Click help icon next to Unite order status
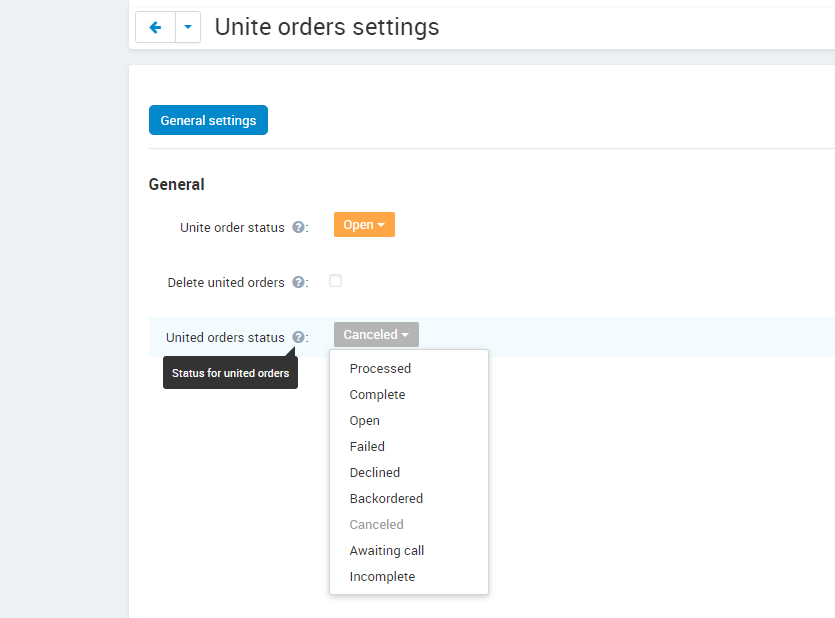The height and width of the screenshot is (618, 835). tap(299, 227)
